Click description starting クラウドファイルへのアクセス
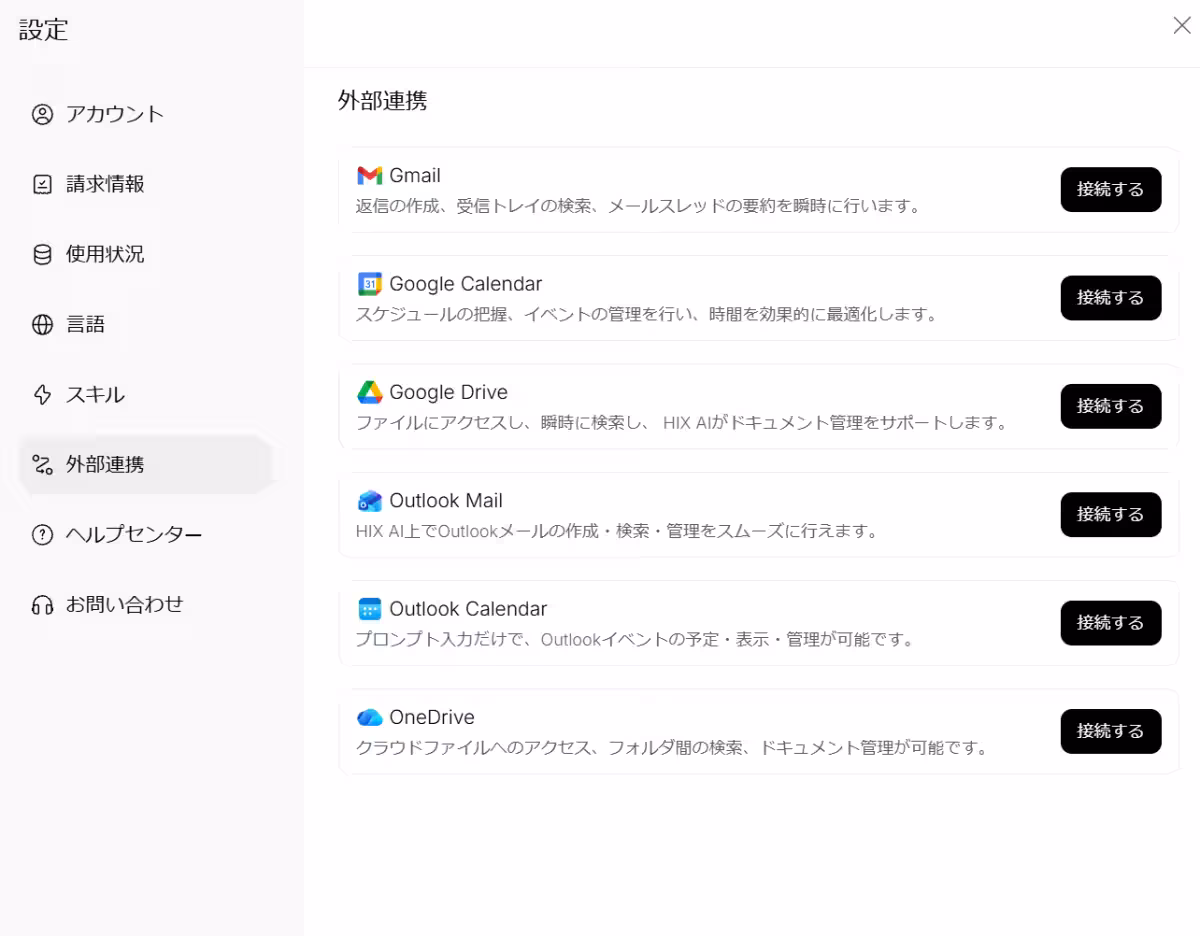The height and width of the screenshot is (936, 1200). pos(672,747)
